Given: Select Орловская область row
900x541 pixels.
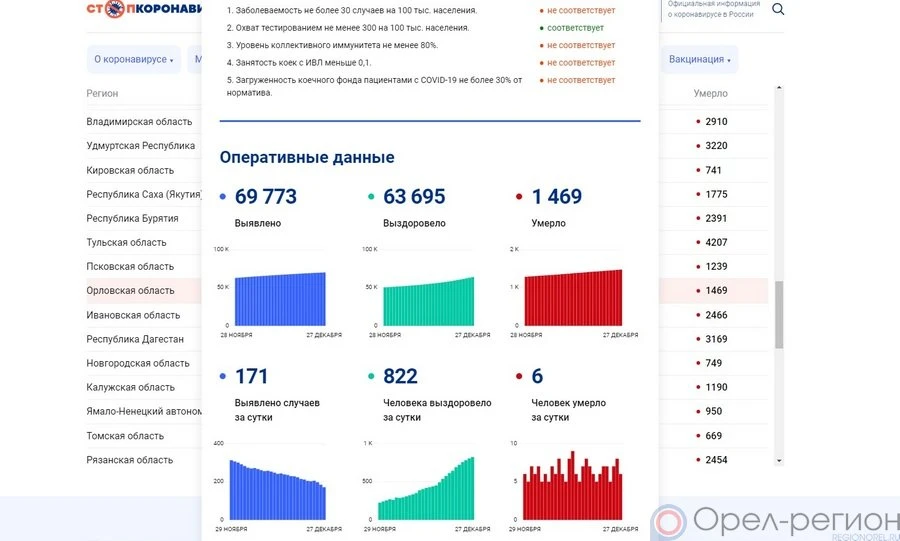Looking at the screenshot, I should tap(130, 291).
